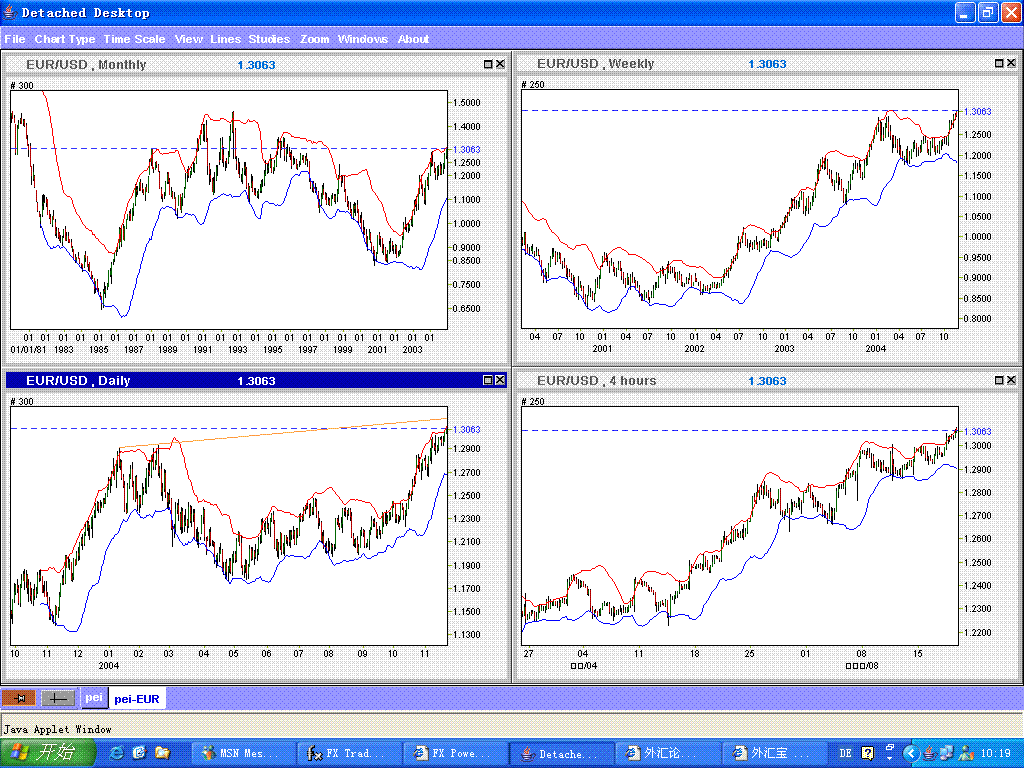Click the # 300 label in Daily chart
1024x768 pixels.
click(x=22, y=402)
